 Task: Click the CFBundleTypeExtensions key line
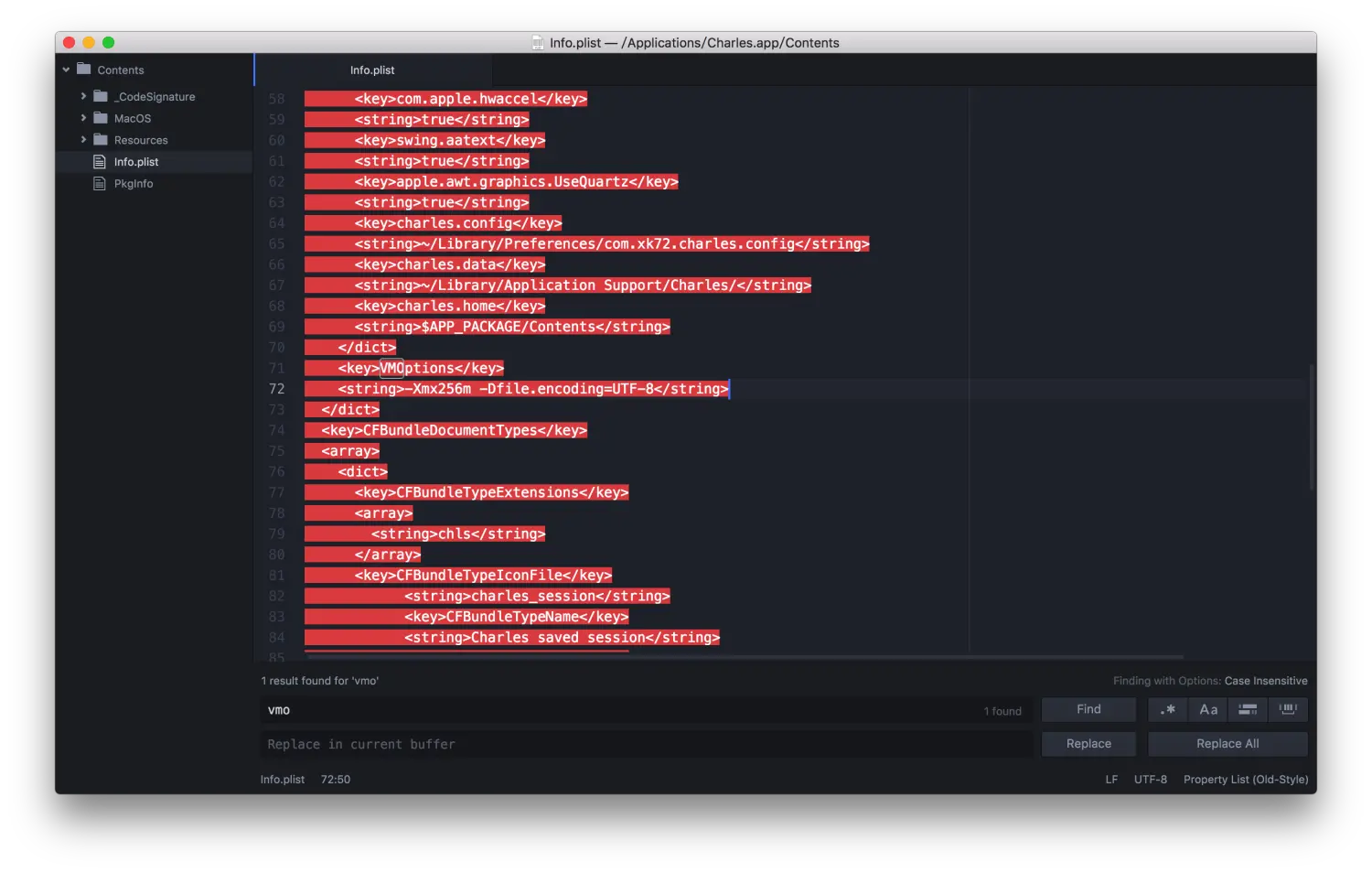click(491, 492)
